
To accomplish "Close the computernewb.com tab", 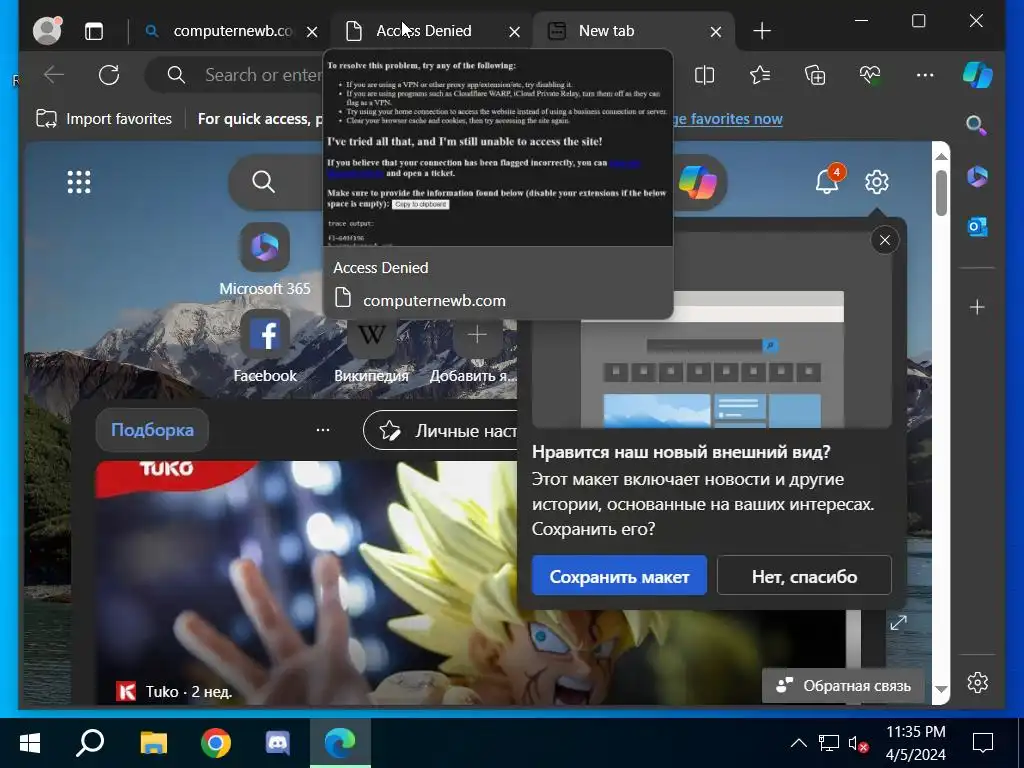I will [312, 31].
